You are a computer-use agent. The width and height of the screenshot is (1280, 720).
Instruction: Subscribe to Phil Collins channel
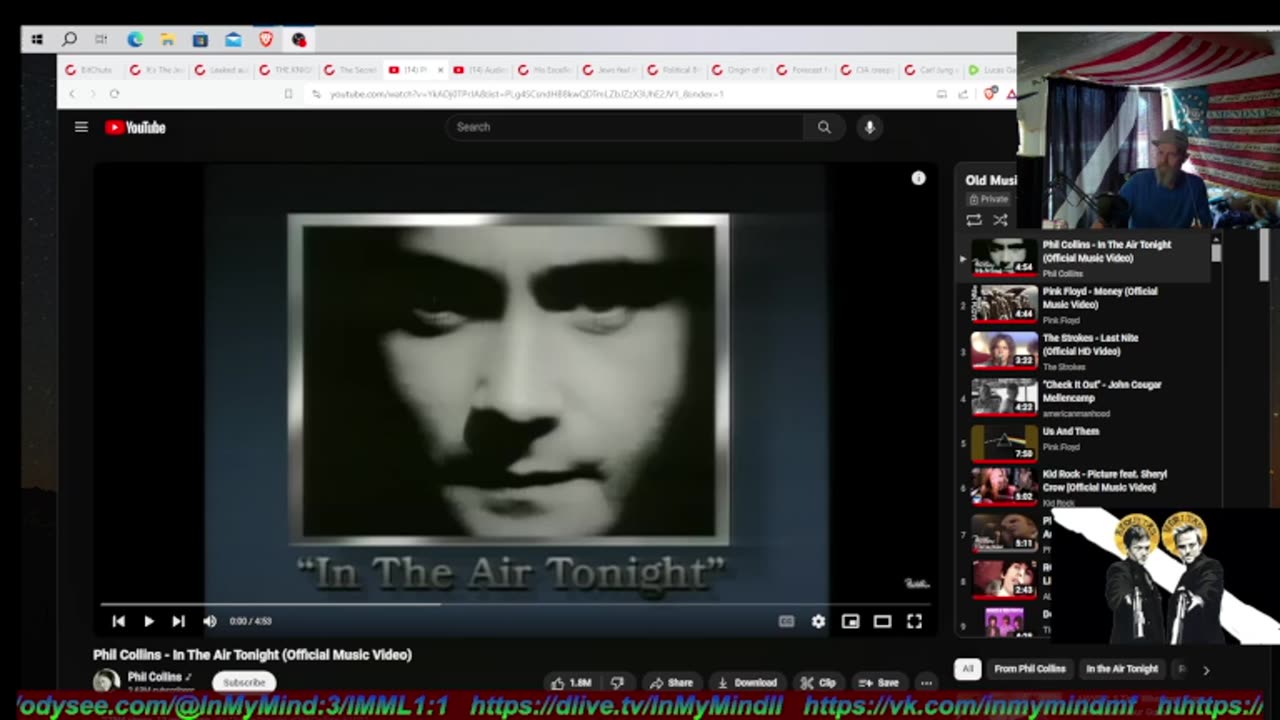tap(244, 682)
